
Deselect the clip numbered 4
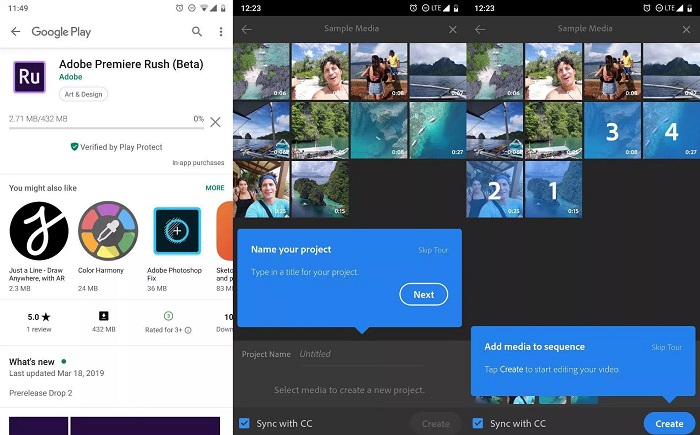(671, 130)
